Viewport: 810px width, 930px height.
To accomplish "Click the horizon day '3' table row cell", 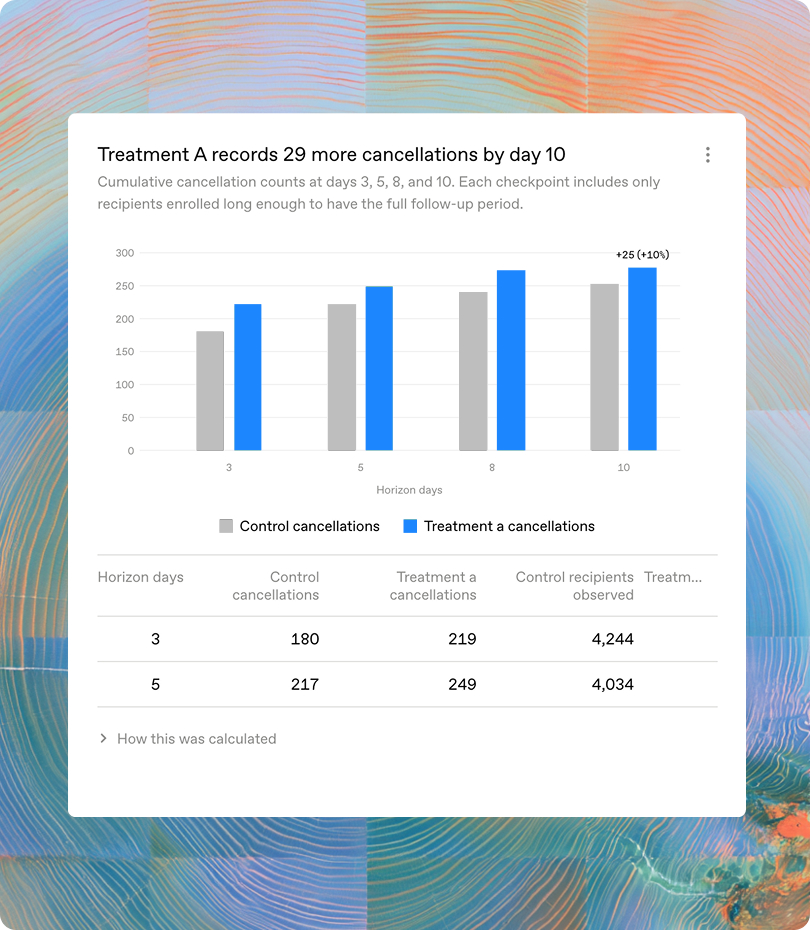I will [155, 639].
